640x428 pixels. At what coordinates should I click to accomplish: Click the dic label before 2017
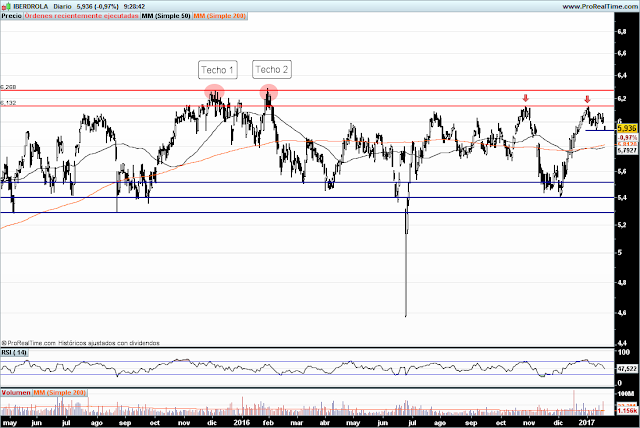pos(558,423)
